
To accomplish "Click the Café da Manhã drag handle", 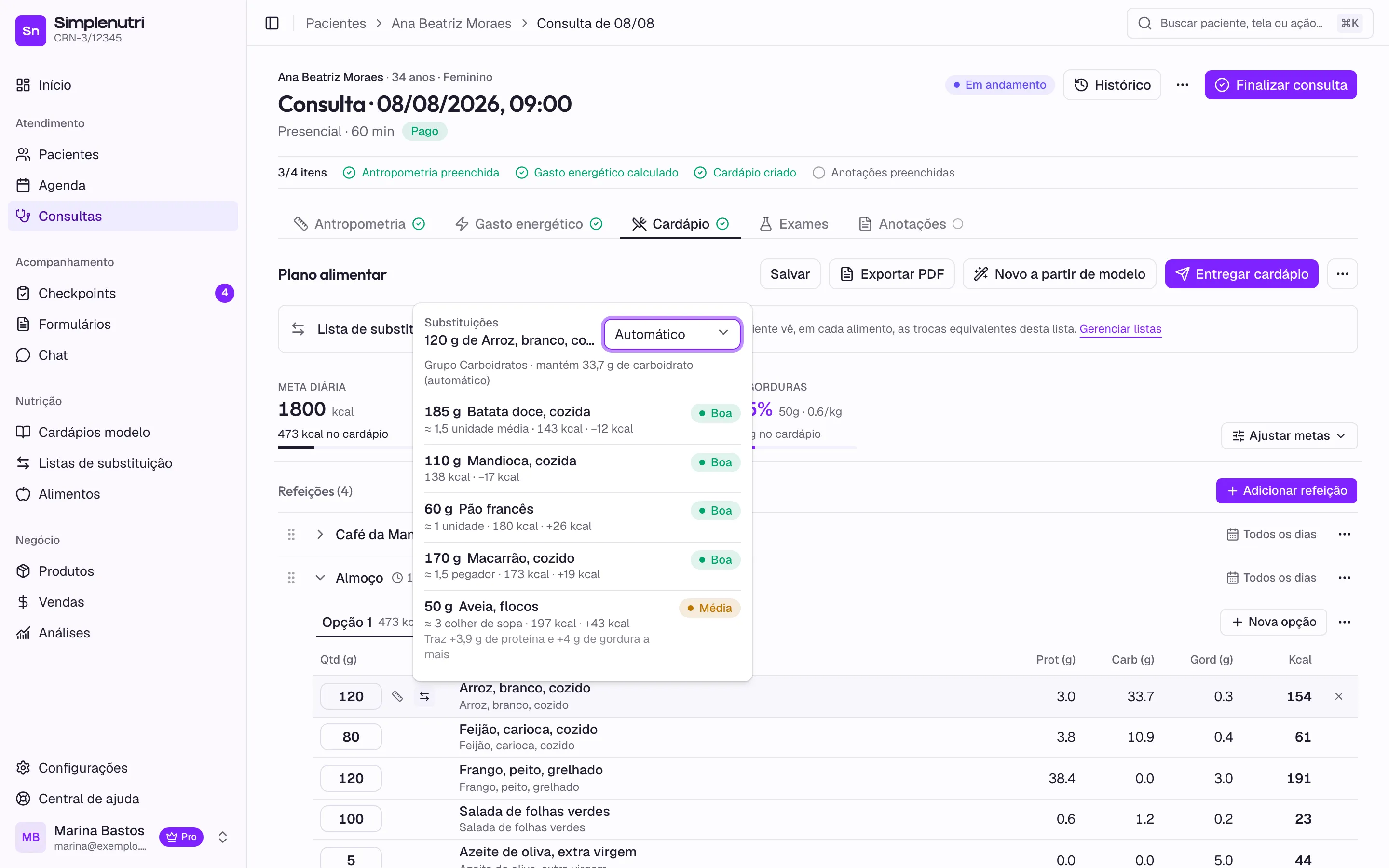I will tap(291, 534).
